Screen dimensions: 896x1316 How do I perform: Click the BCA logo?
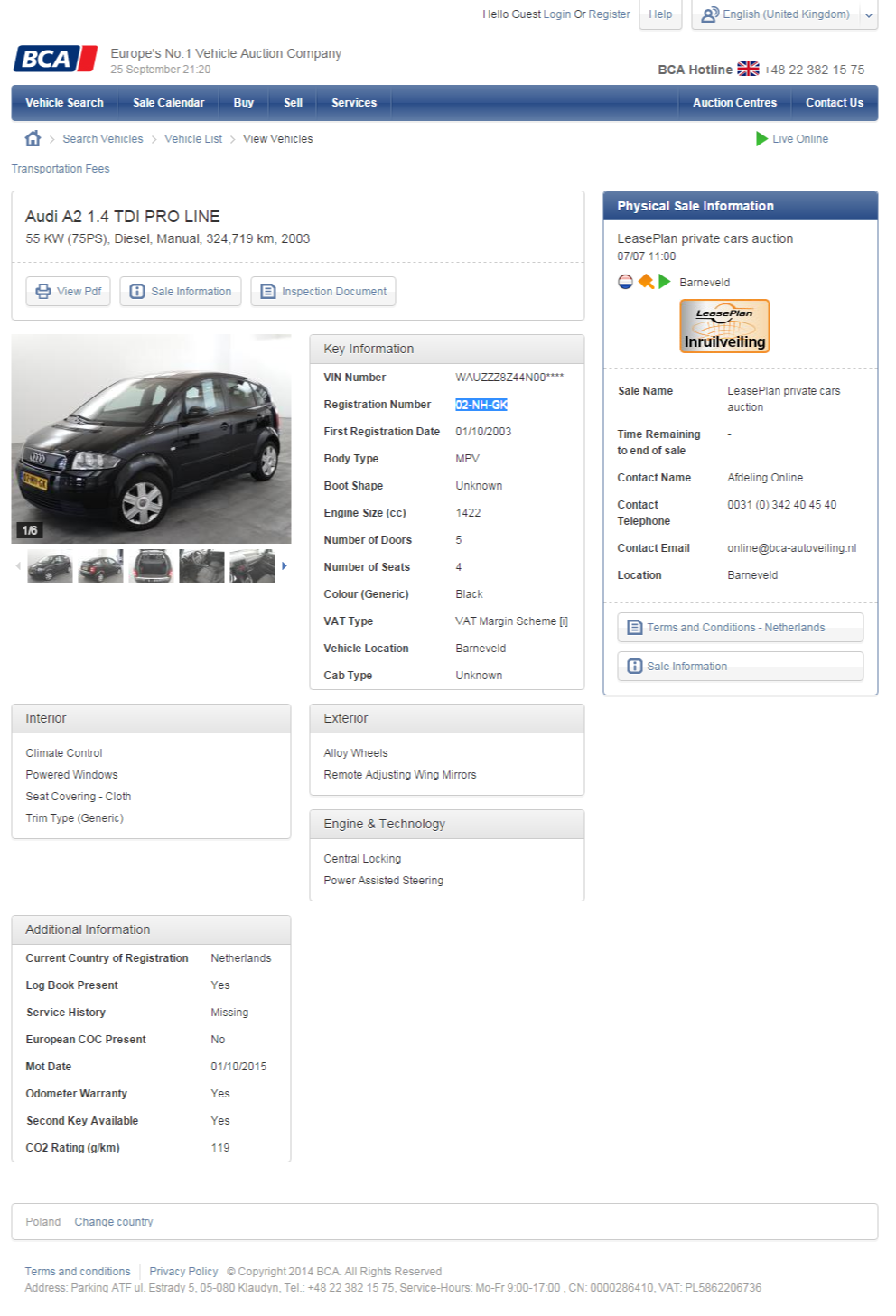[55, 59]
